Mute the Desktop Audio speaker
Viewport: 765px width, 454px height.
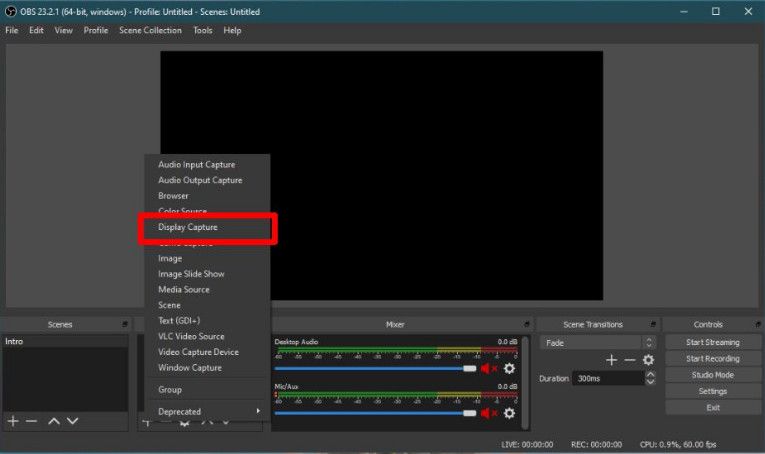click(x=489, y=369)
